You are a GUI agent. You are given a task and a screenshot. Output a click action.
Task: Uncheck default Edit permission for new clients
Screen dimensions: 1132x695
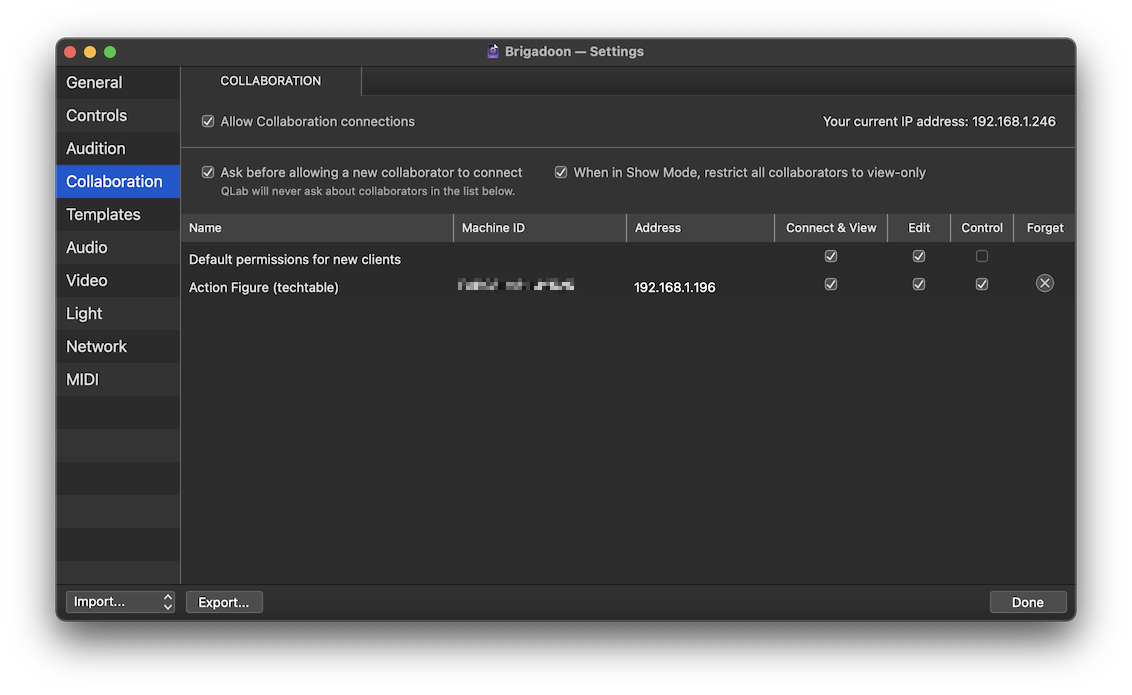point(918,257)
